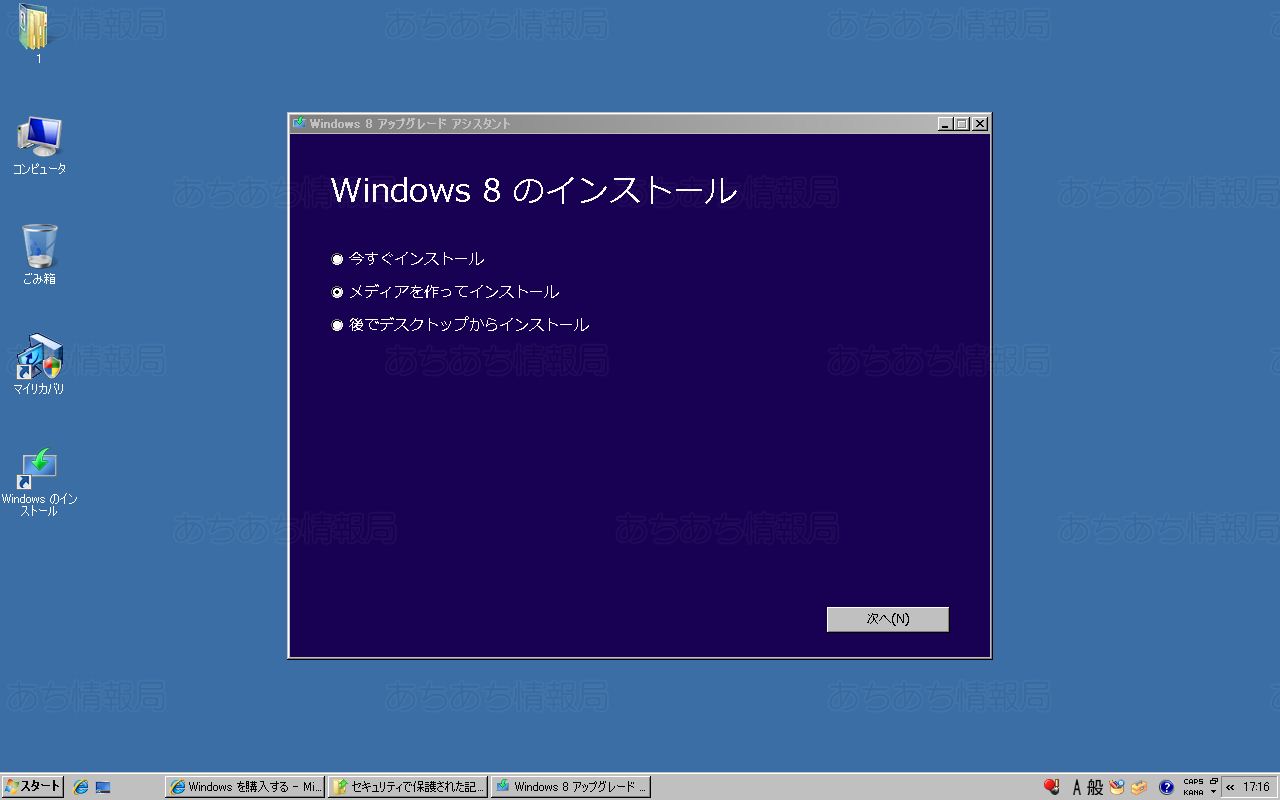This screenshot has height=800, width=1280.
Task: Switch to セキュリティで保護された taskbar window
Action: [408, 787]
